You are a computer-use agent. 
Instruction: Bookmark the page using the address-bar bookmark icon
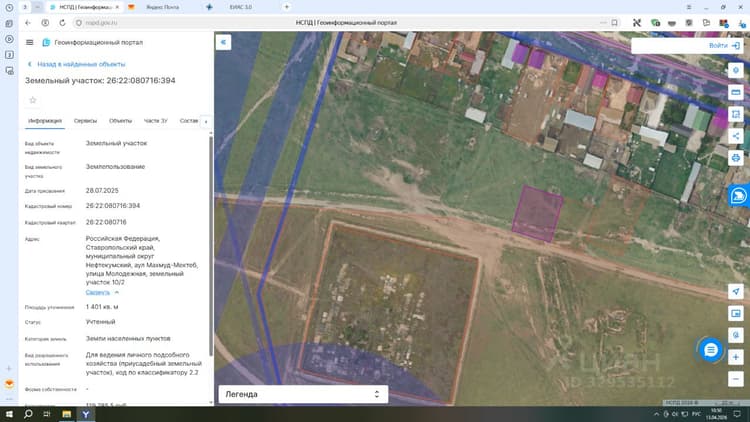[615, 22]
